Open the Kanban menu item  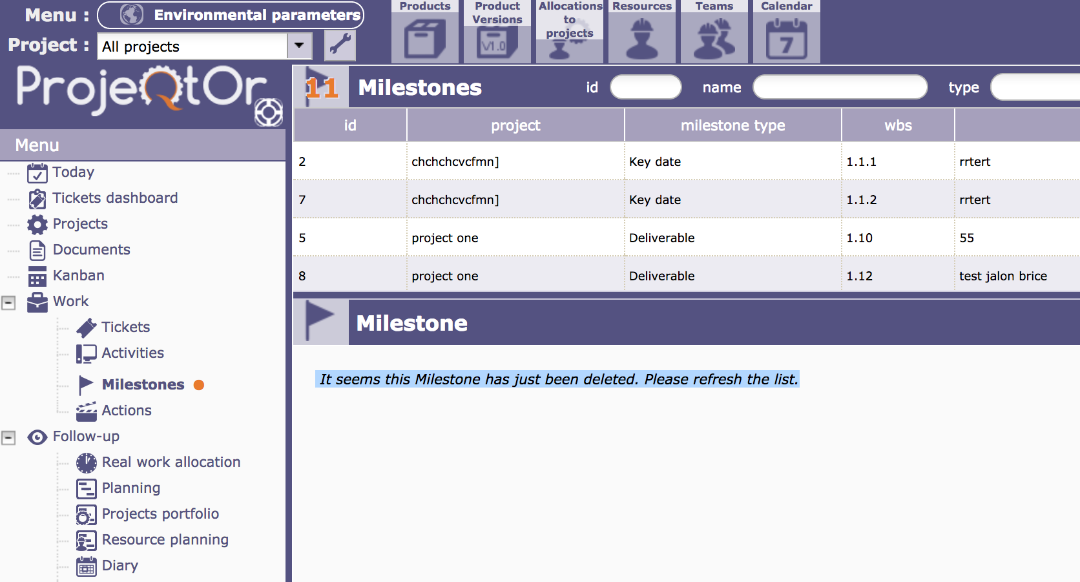(x=78, y=275)
